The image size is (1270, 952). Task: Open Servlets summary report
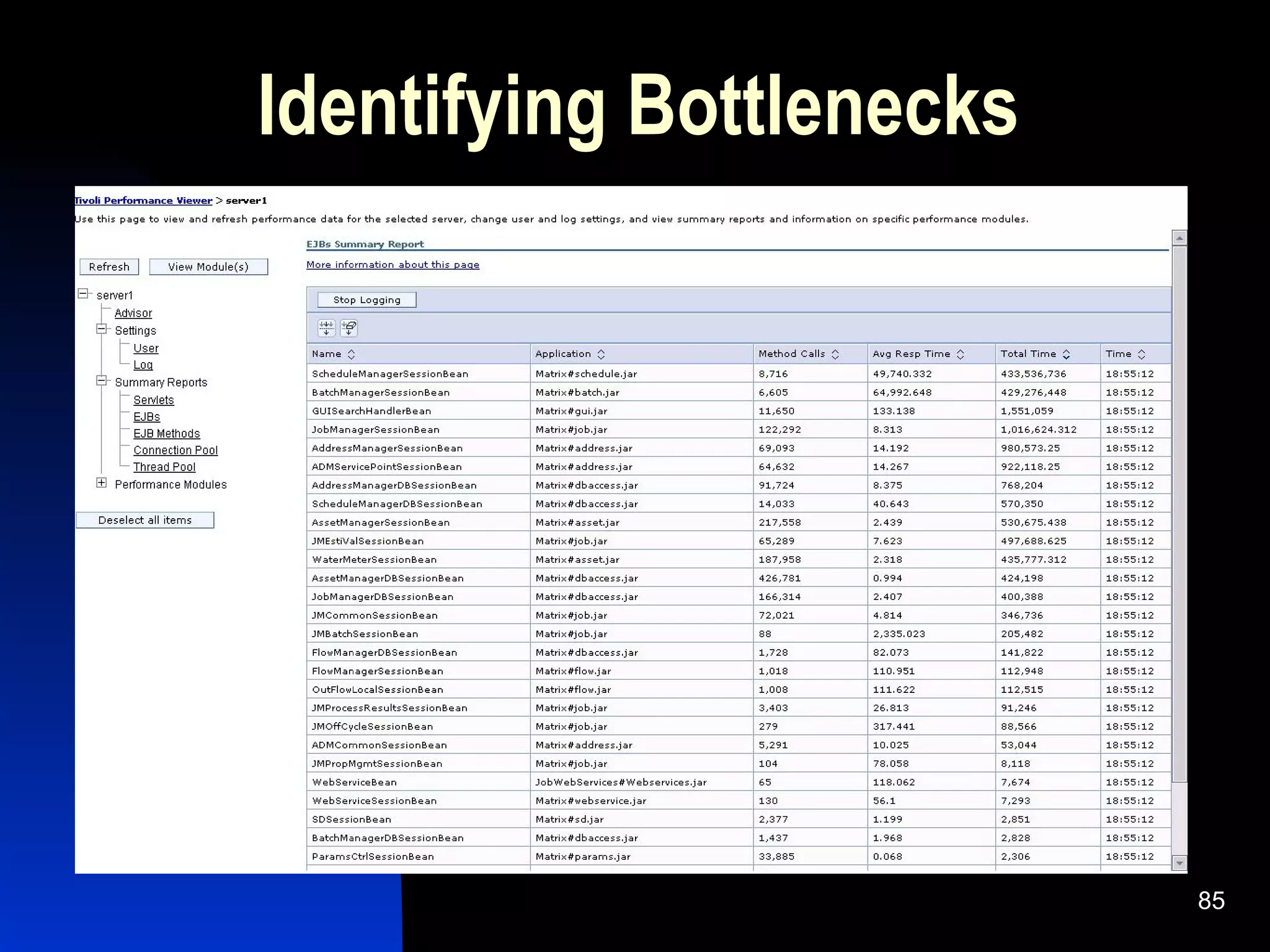154,400
